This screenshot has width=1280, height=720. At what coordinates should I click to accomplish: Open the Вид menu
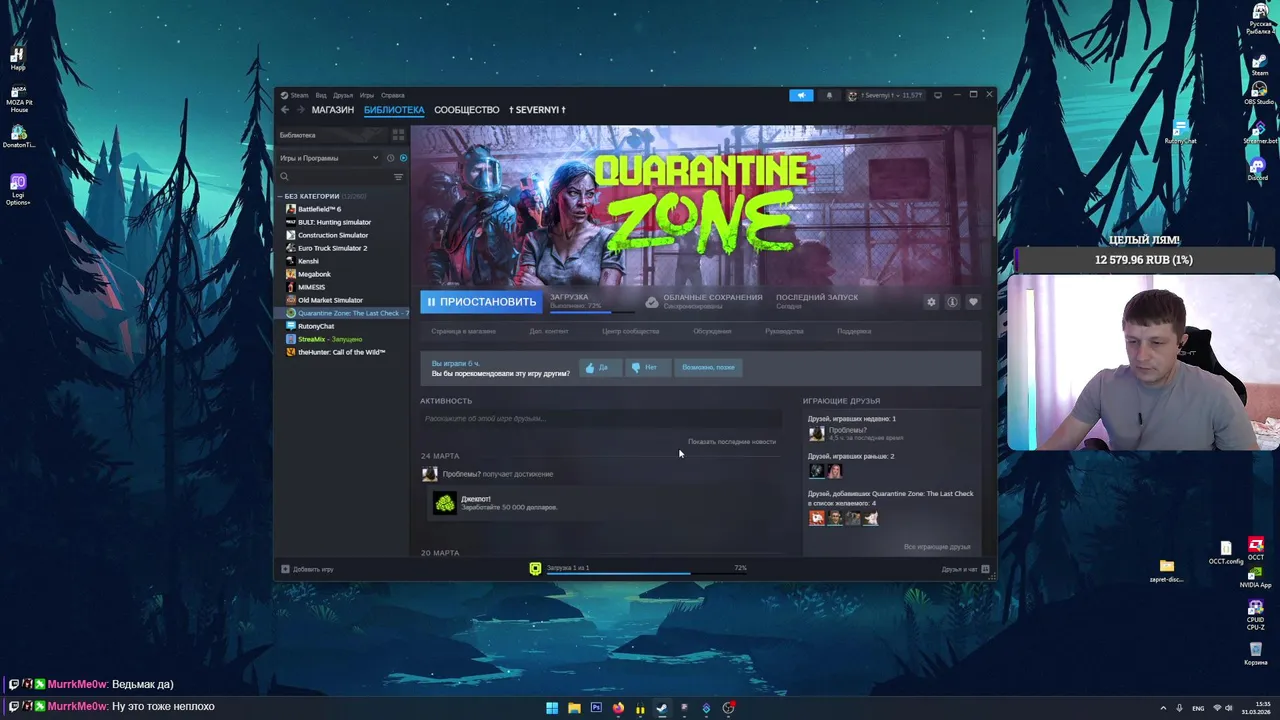(x=321, y=95)
